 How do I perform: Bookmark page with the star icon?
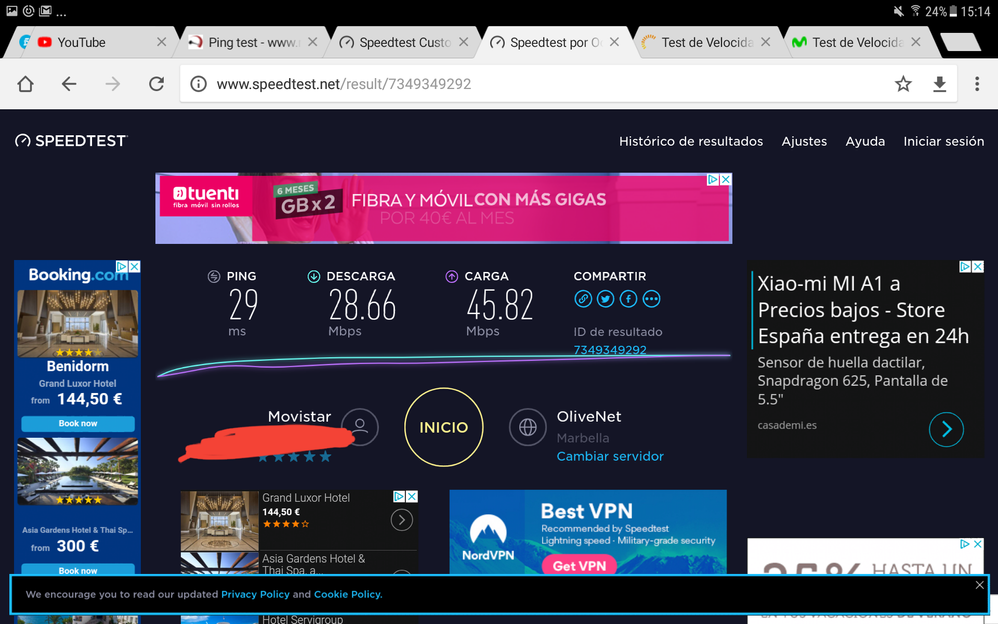point(903,84)
